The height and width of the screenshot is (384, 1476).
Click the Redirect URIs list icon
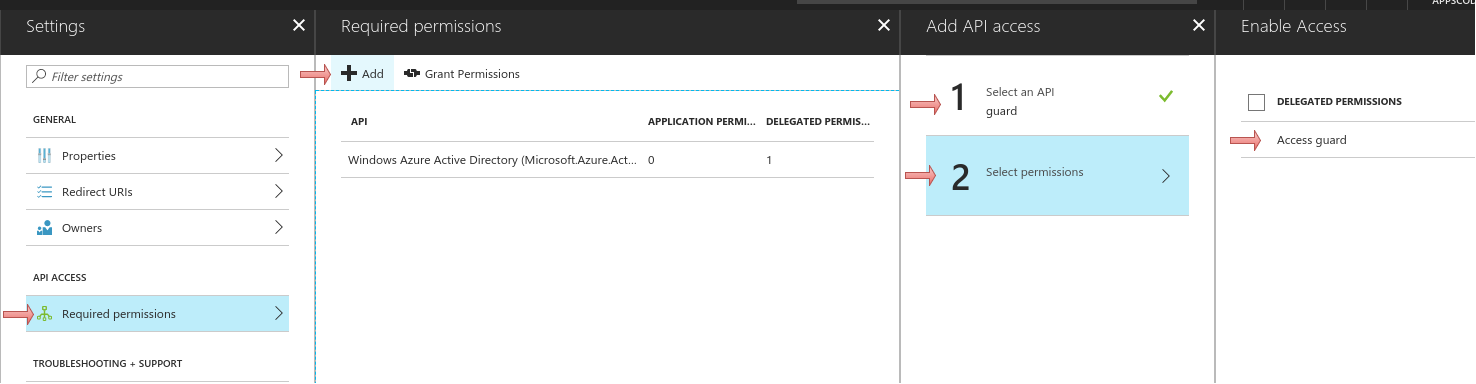(44, 192)
